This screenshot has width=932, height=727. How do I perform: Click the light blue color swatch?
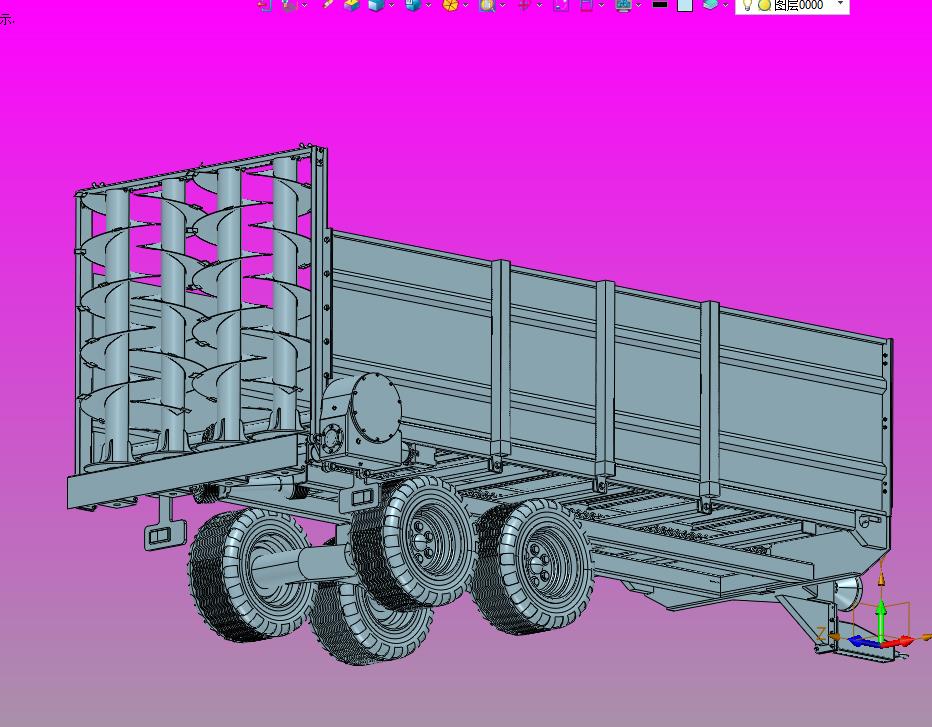[x=685, y=5]
